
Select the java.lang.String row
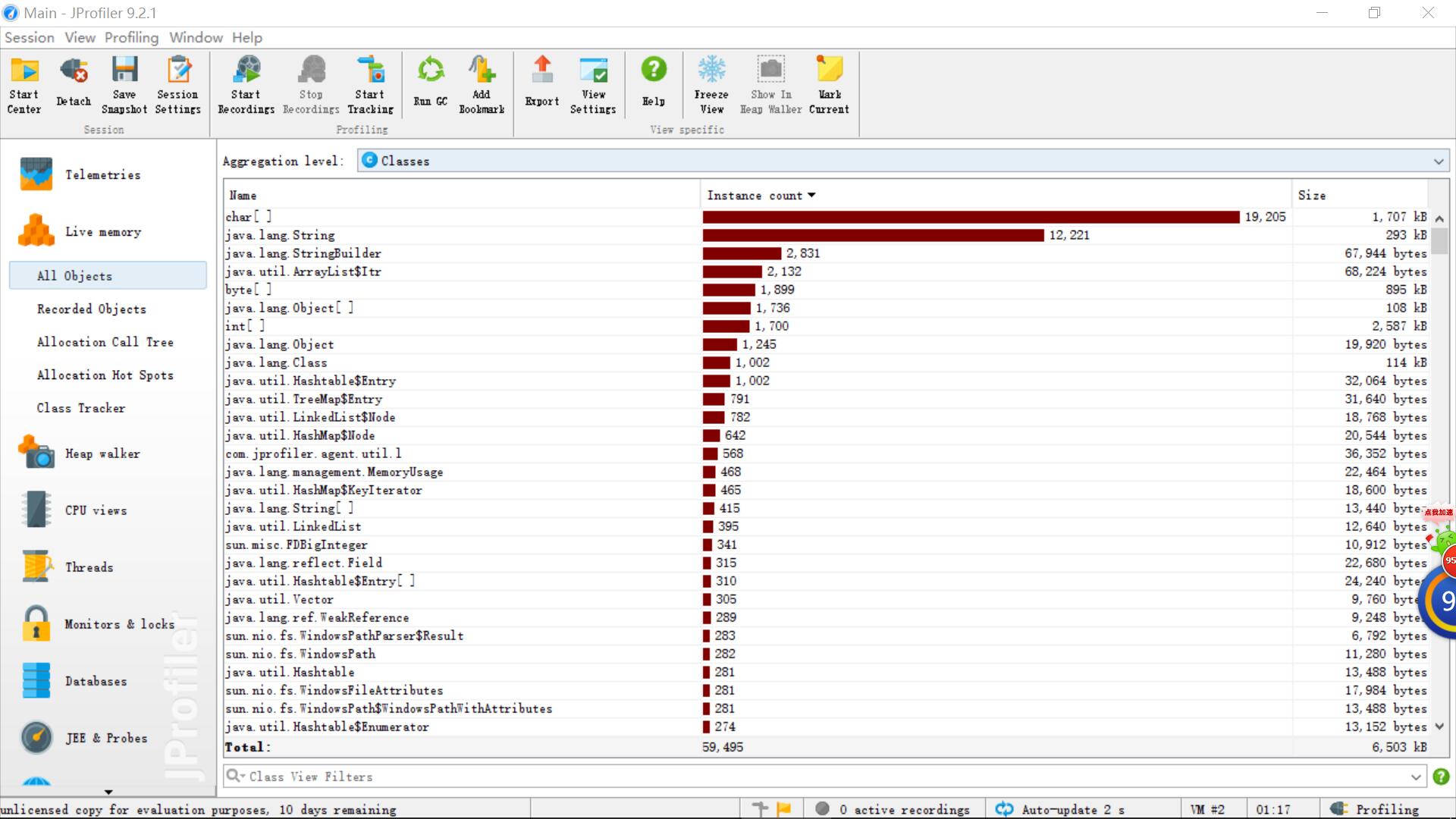click(827, 235)
